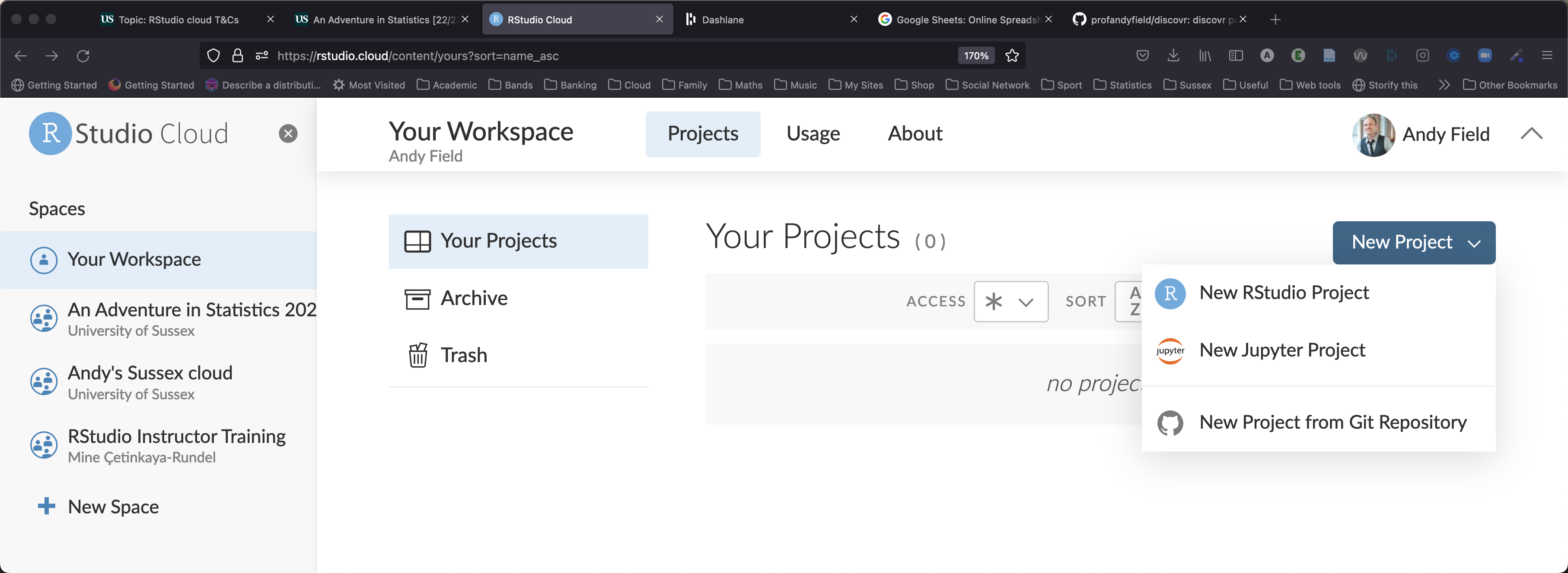Select New RStudio Project option
Screen dimensions: 1568x573
[x=1284, y=293]
